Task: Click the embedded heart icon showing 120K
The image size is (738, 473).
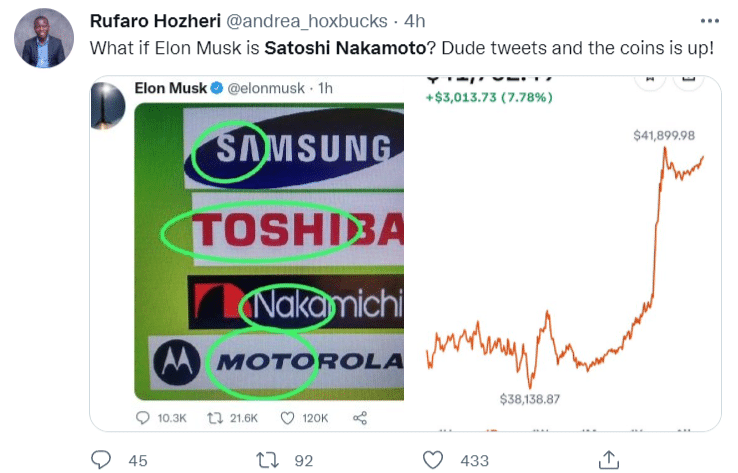Action: 287,418
